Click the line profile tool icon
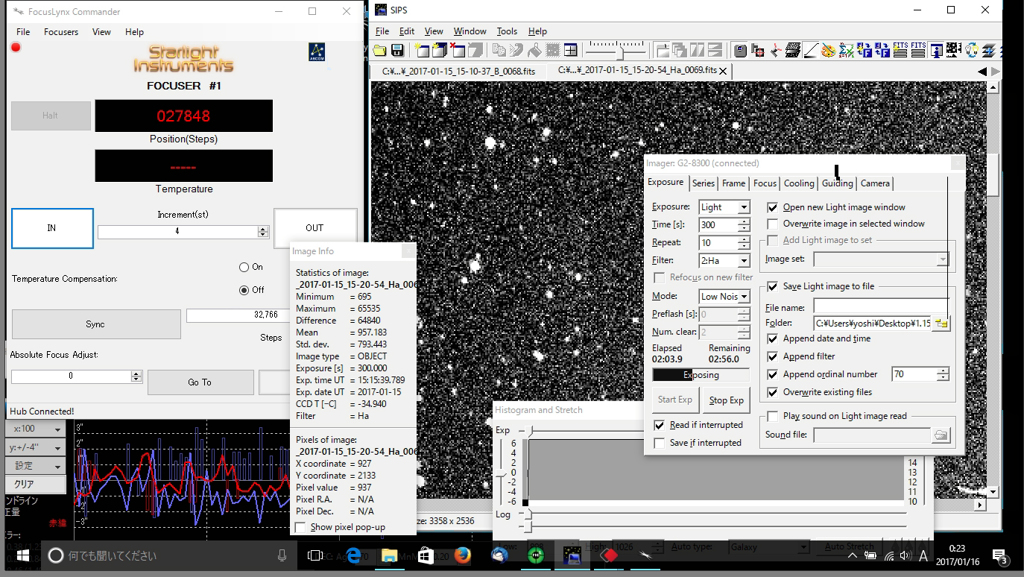The height and width of the screenshot is (577, 1024). pos(810,50)
